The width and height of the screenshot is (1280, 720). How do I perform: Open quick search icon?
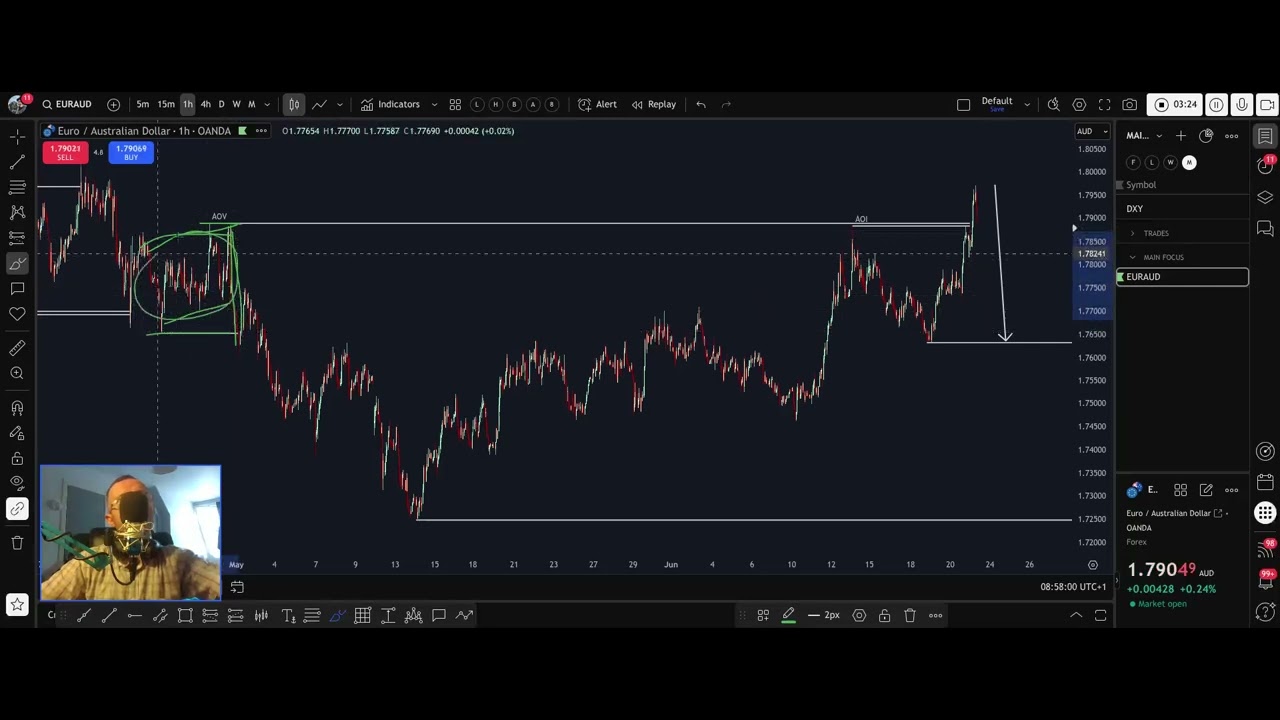1053,104
